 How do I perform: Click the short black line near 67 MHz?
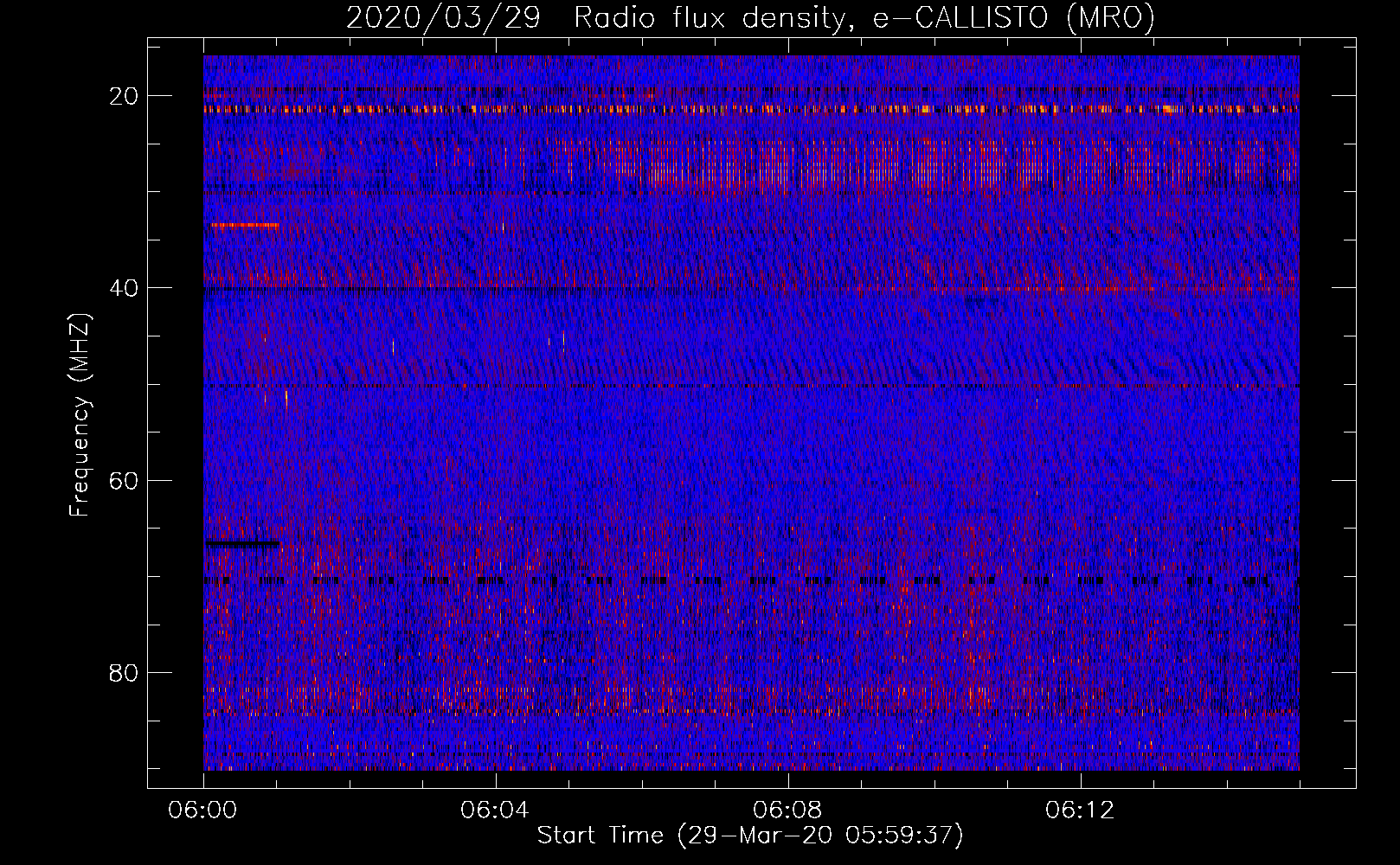click(x=243, y=544)
